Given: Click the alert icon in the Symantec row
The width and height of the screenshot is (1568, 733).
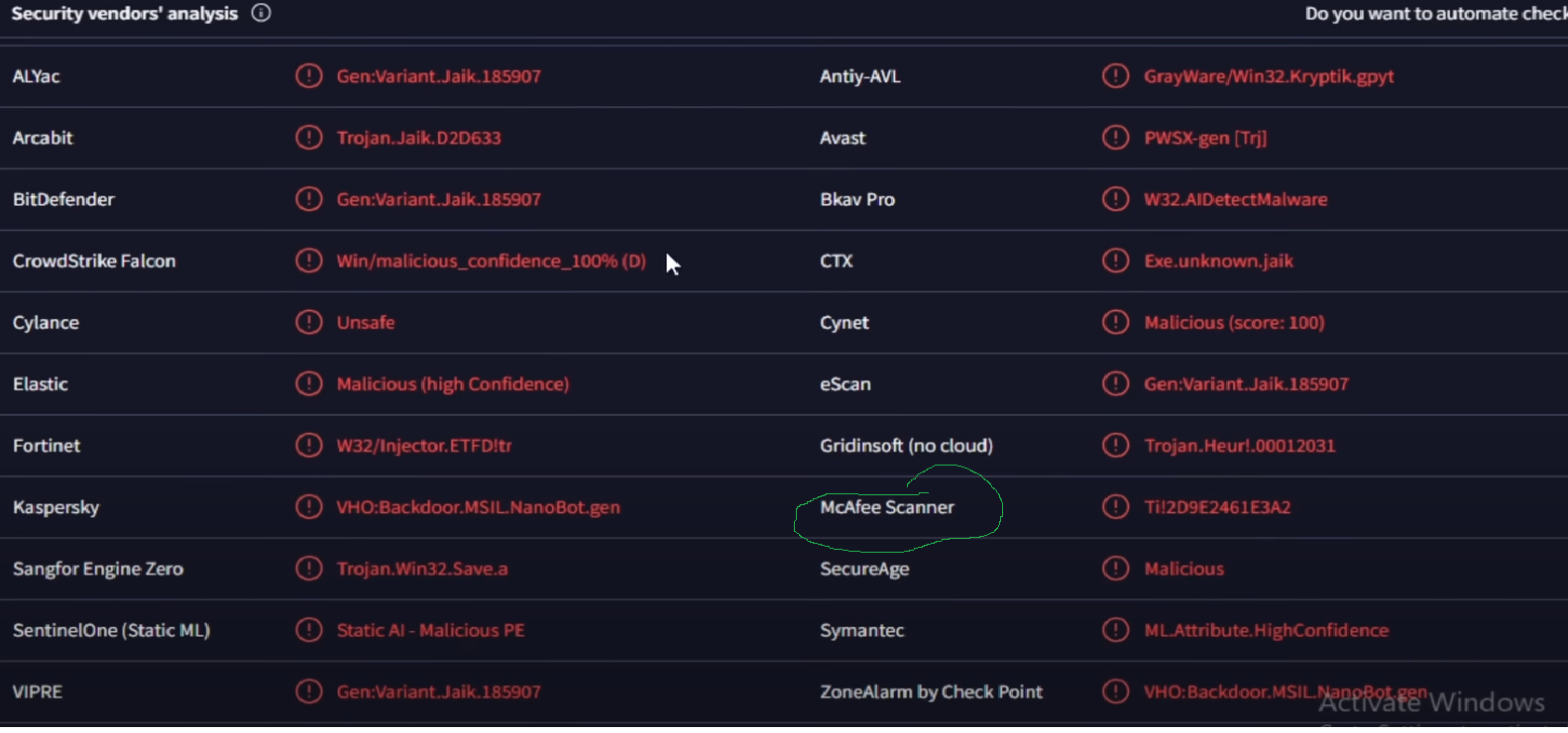Looking at the screenshot, I should click(x=1116, y=629).
